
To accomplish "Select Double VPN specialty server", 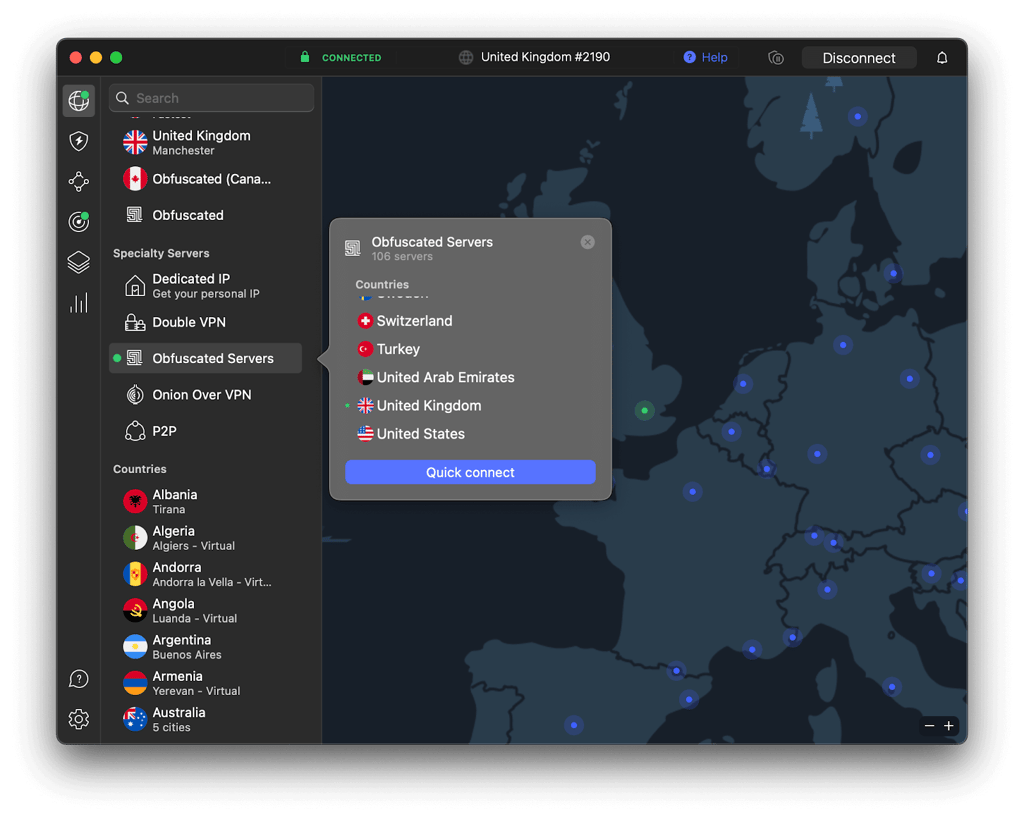I will point(206,322).
